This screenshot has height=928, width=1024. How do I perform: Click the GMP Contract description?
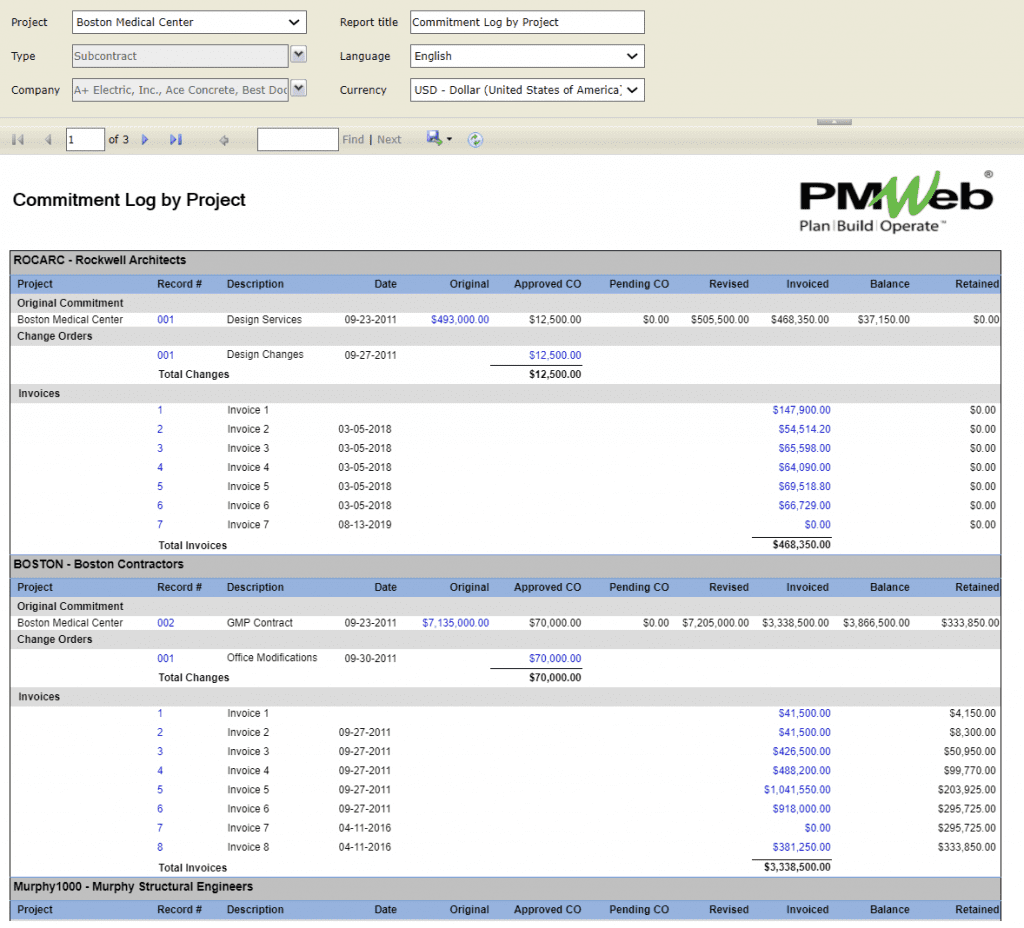click(260, 623)
